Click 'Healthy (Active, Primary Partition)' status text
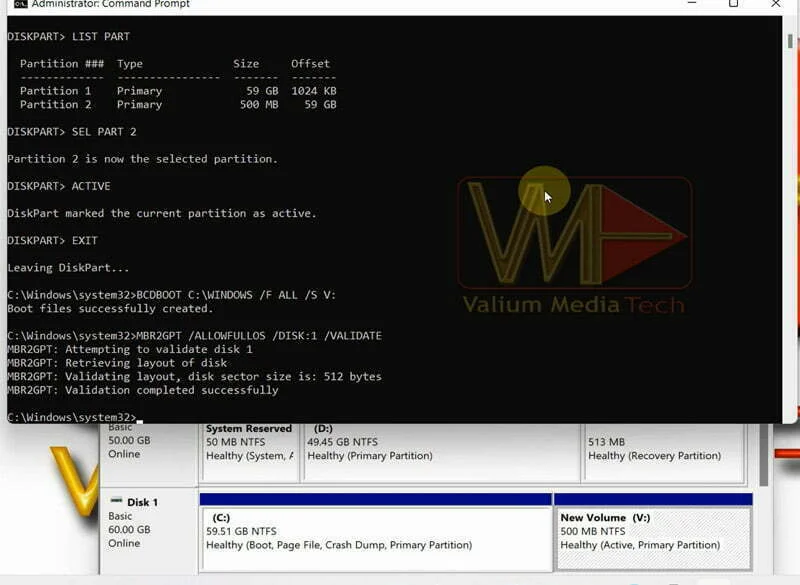The width and height of the screenshot is (800, 585). (x=640, y=545)
